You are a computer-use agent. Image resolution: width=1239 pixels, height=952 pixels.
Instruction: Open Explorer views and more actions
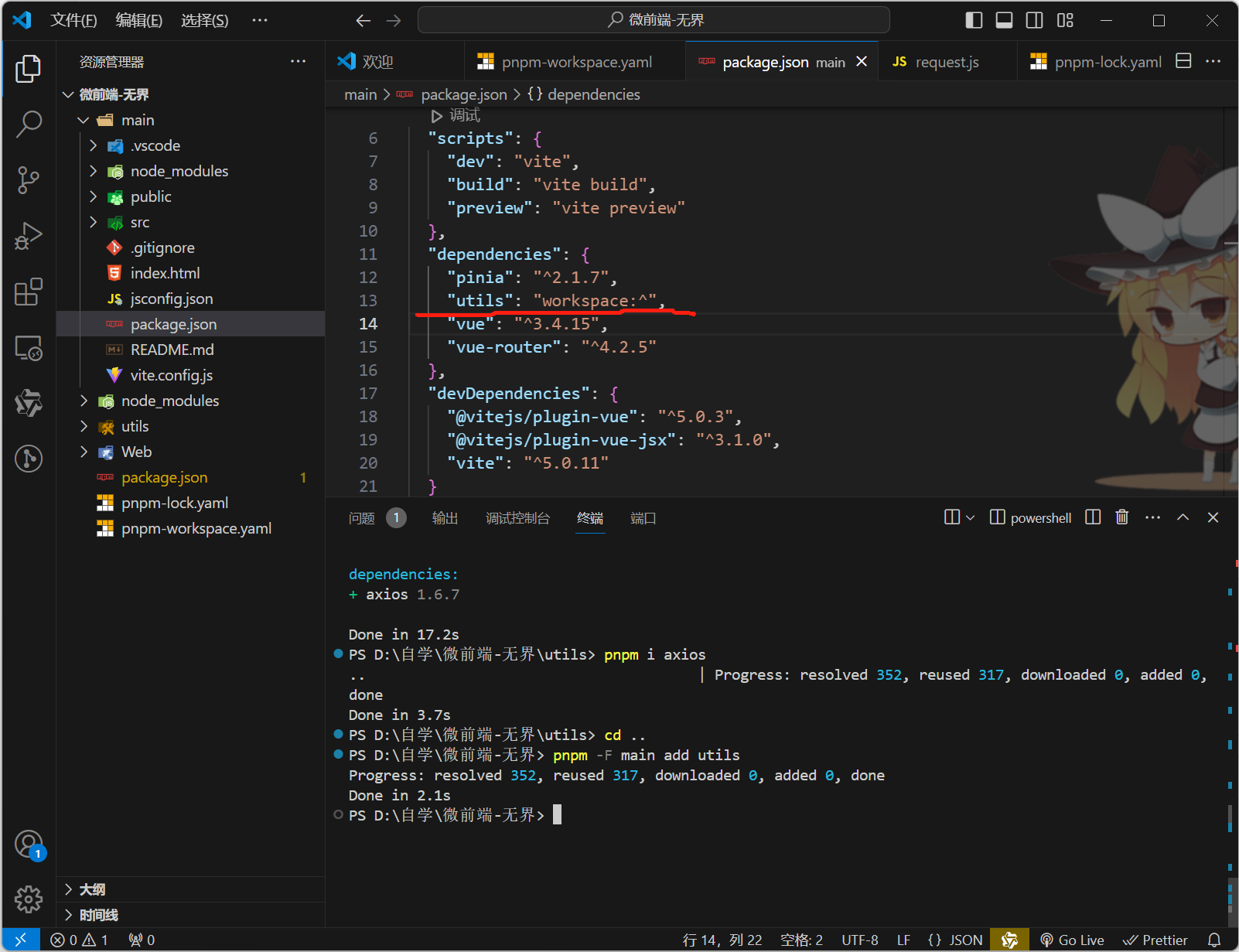pos(298,61)
